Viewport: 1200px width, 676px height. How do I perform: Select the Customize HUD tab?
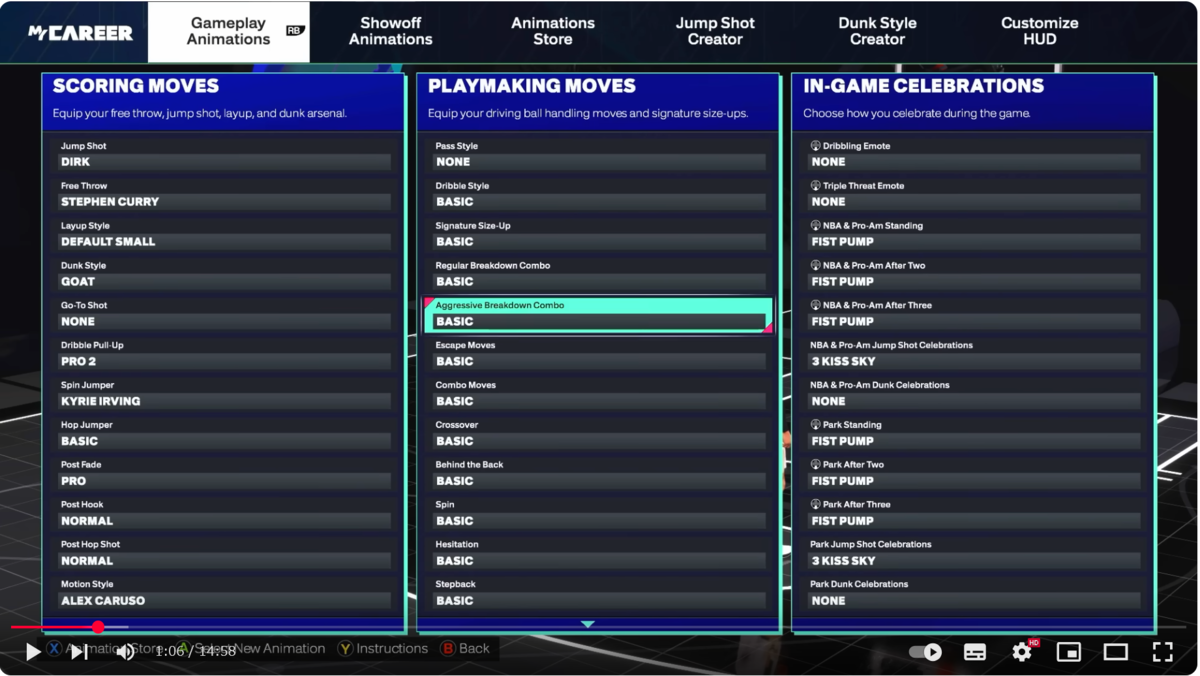[1040, 31]
